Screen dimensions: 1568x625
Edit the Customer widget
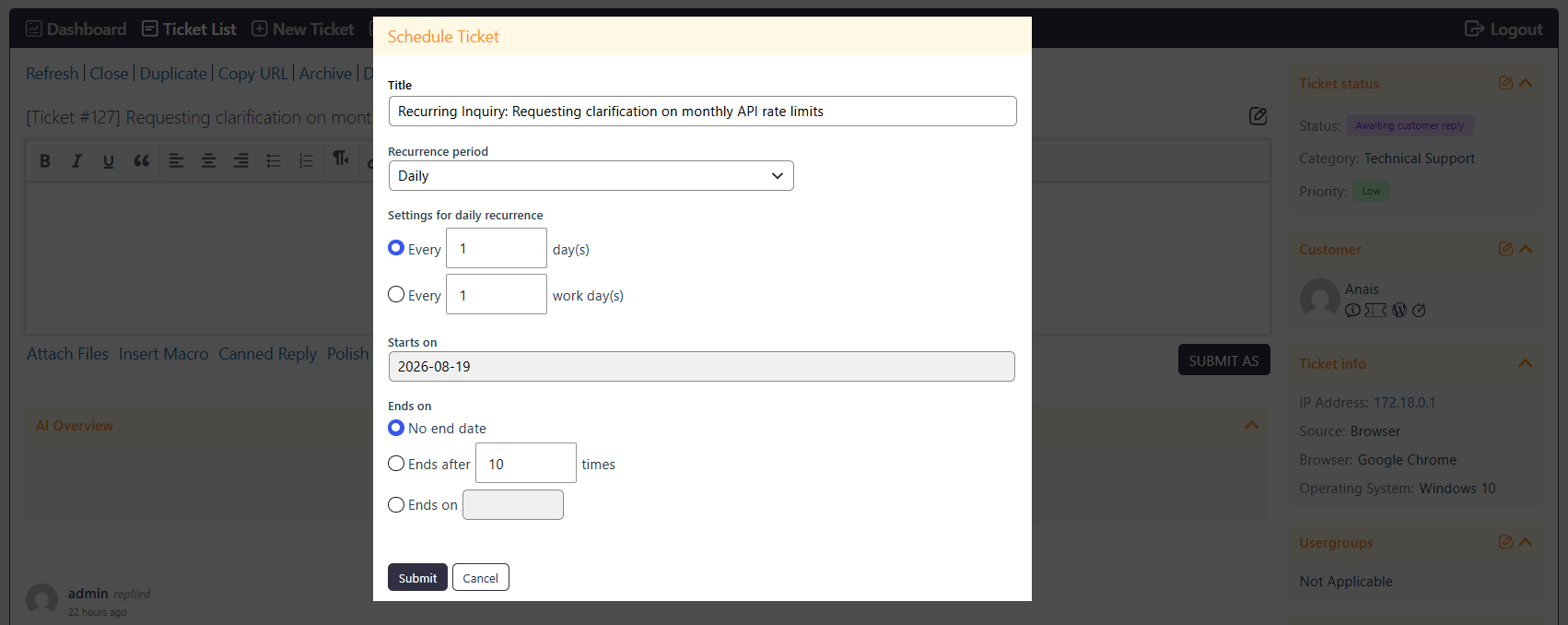[x=1505, y=249]
